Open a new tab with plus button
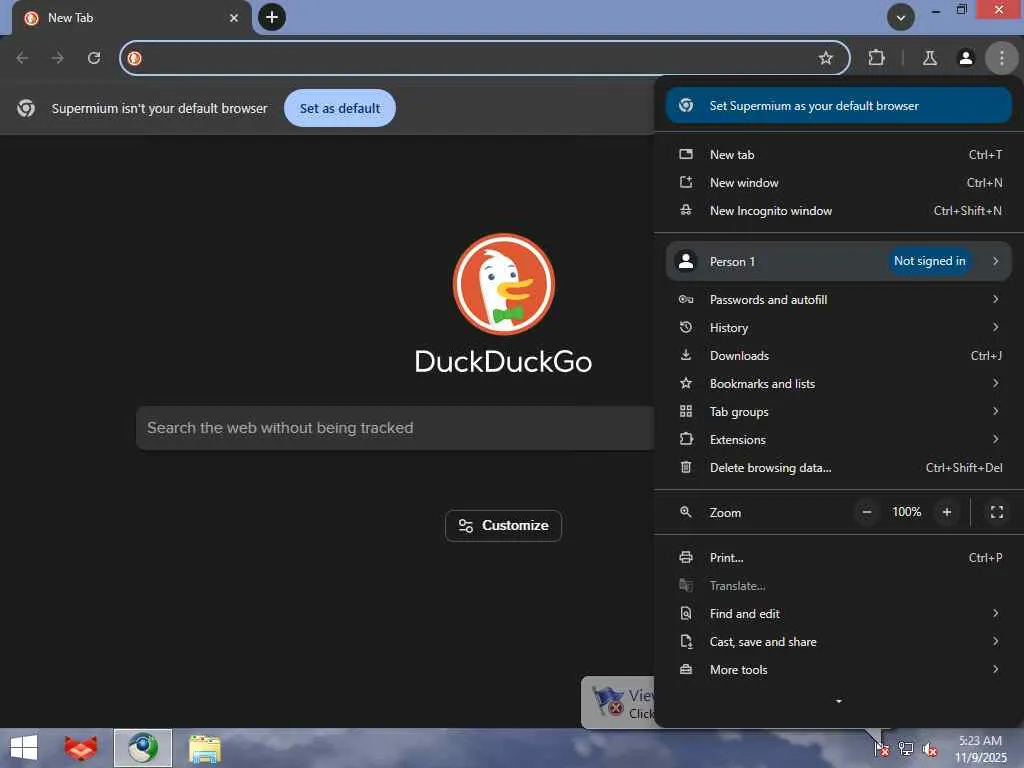Screen dimensions: 1024x768 pyautogui.click(x=272, y=17)
